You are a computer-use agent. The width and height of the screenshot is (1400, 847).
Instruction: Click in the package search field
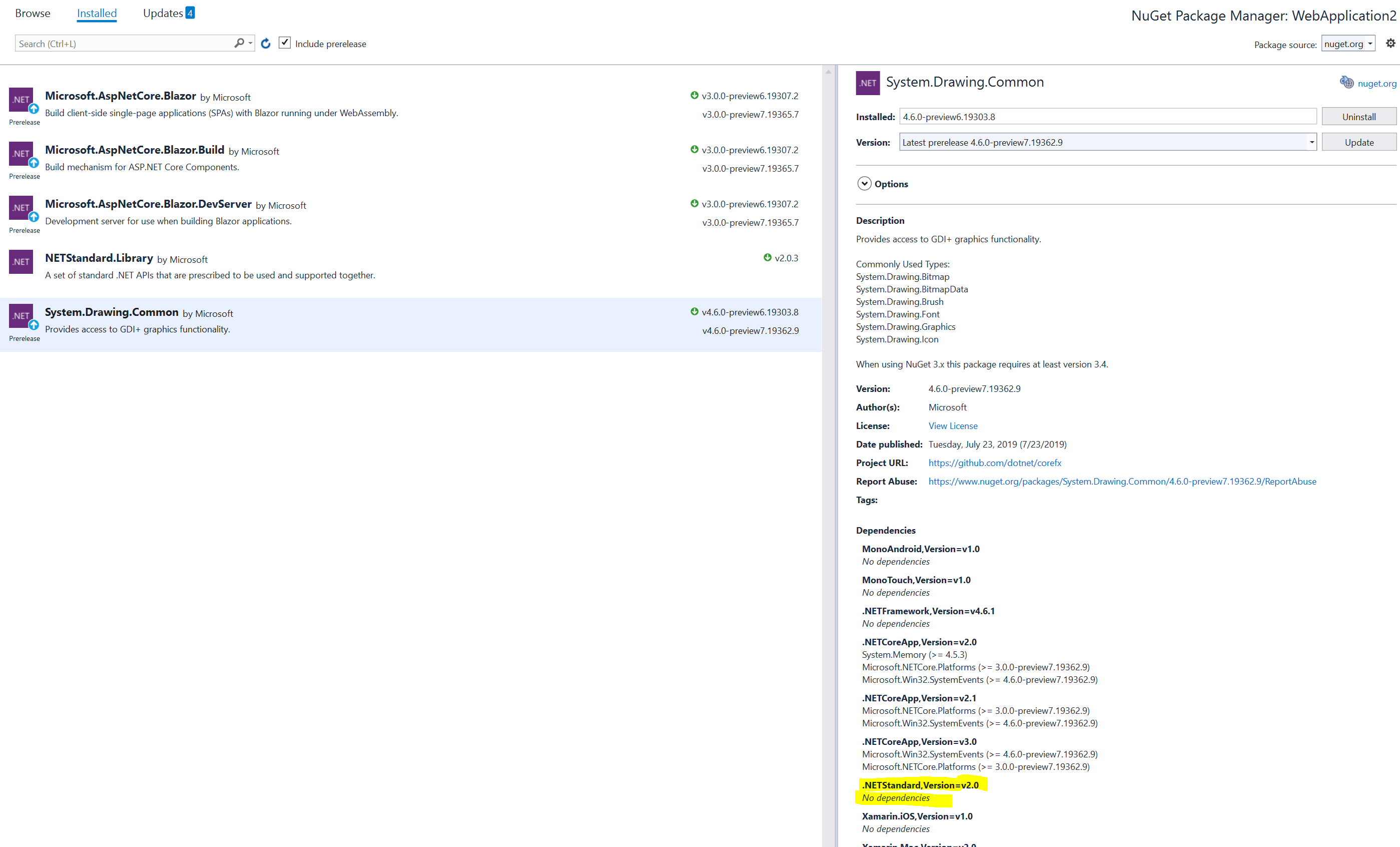(122, 44)
